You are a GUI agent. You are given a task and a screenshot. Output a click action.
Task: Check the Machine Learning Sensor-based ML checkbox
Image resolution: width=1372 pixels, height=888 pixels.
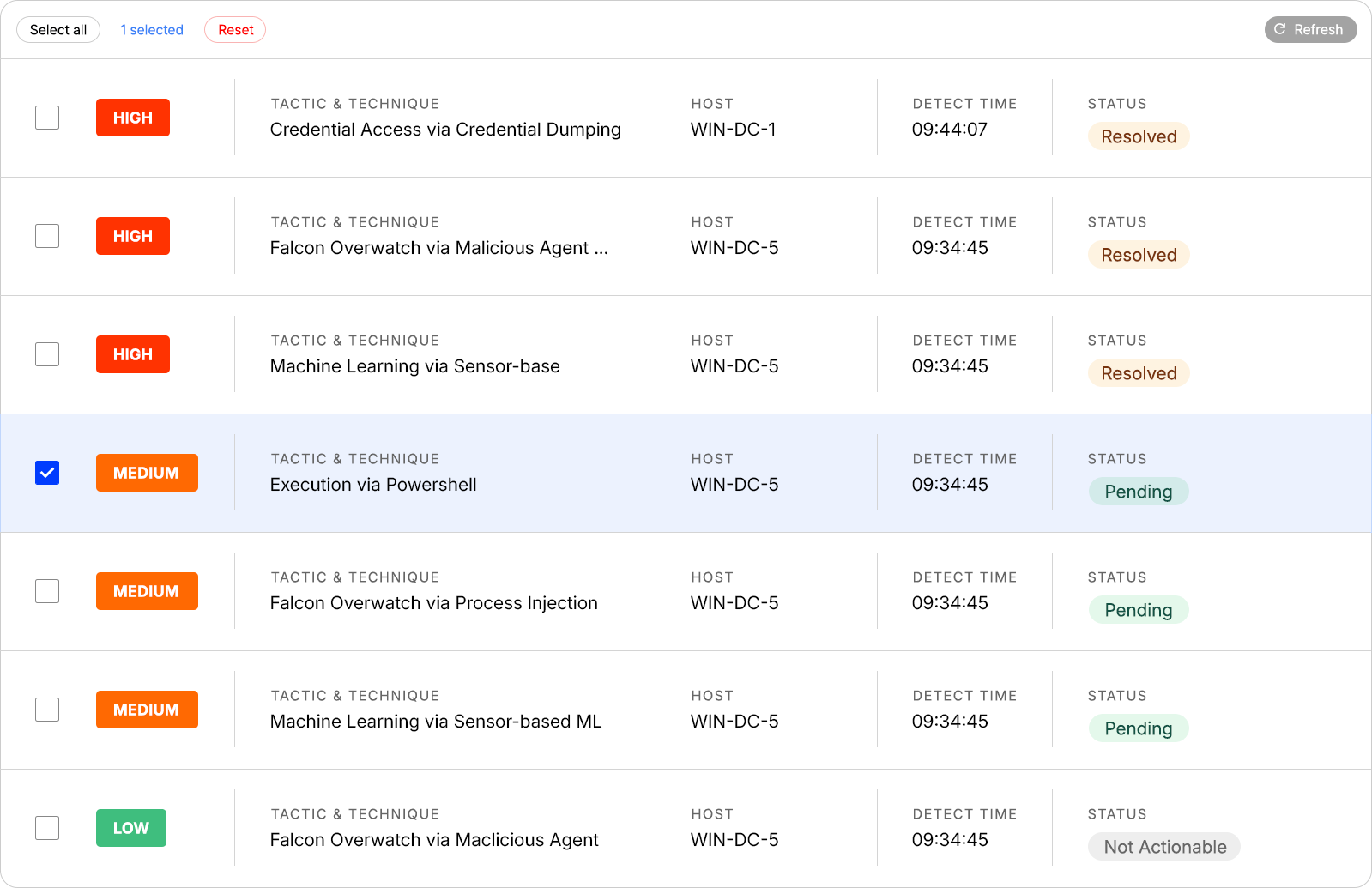click(47, 710)
